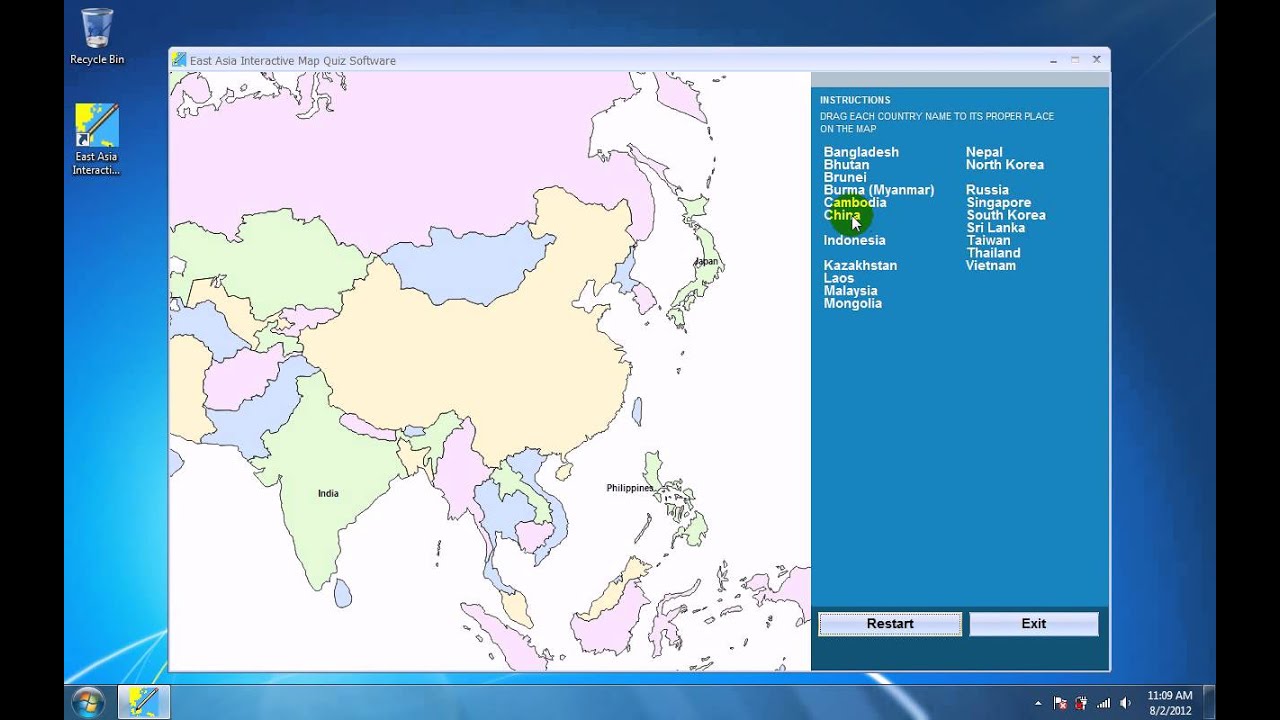Click the Japan label on the map
The image size is (1280, 720).
click(x=707, y=262)
